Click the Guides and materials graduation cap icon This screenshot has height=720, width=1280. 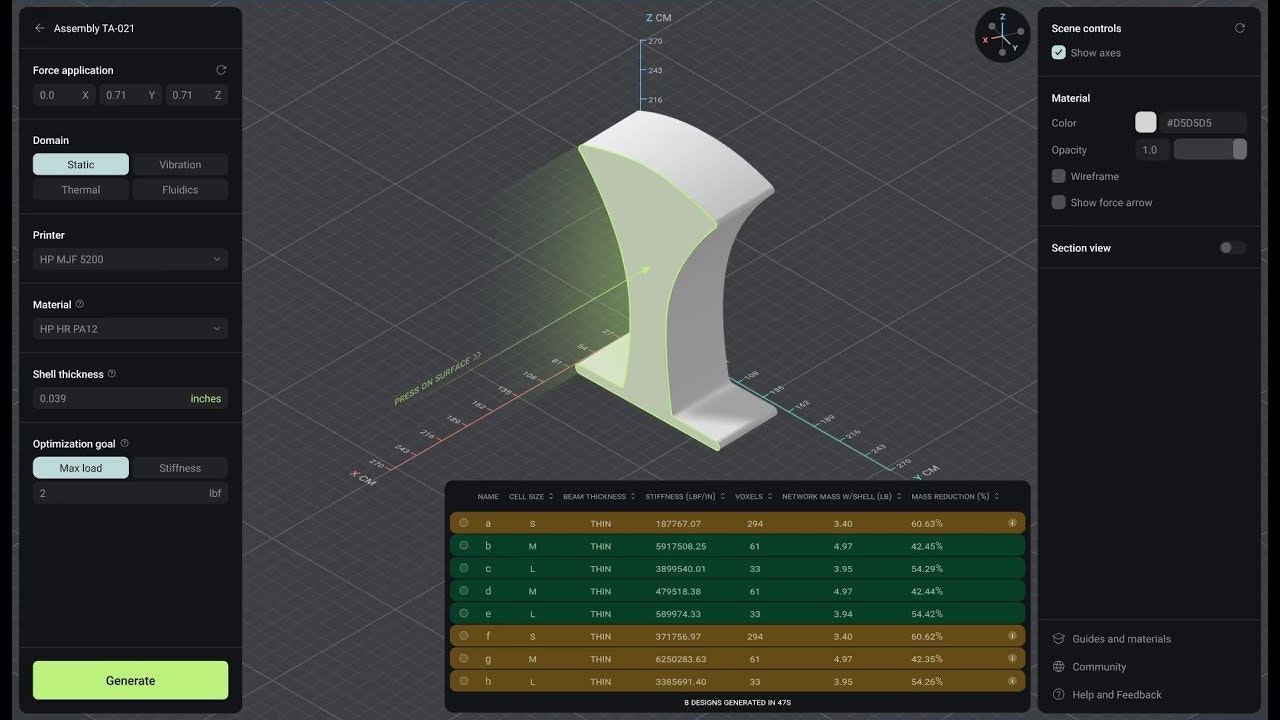pos(1059,639)
